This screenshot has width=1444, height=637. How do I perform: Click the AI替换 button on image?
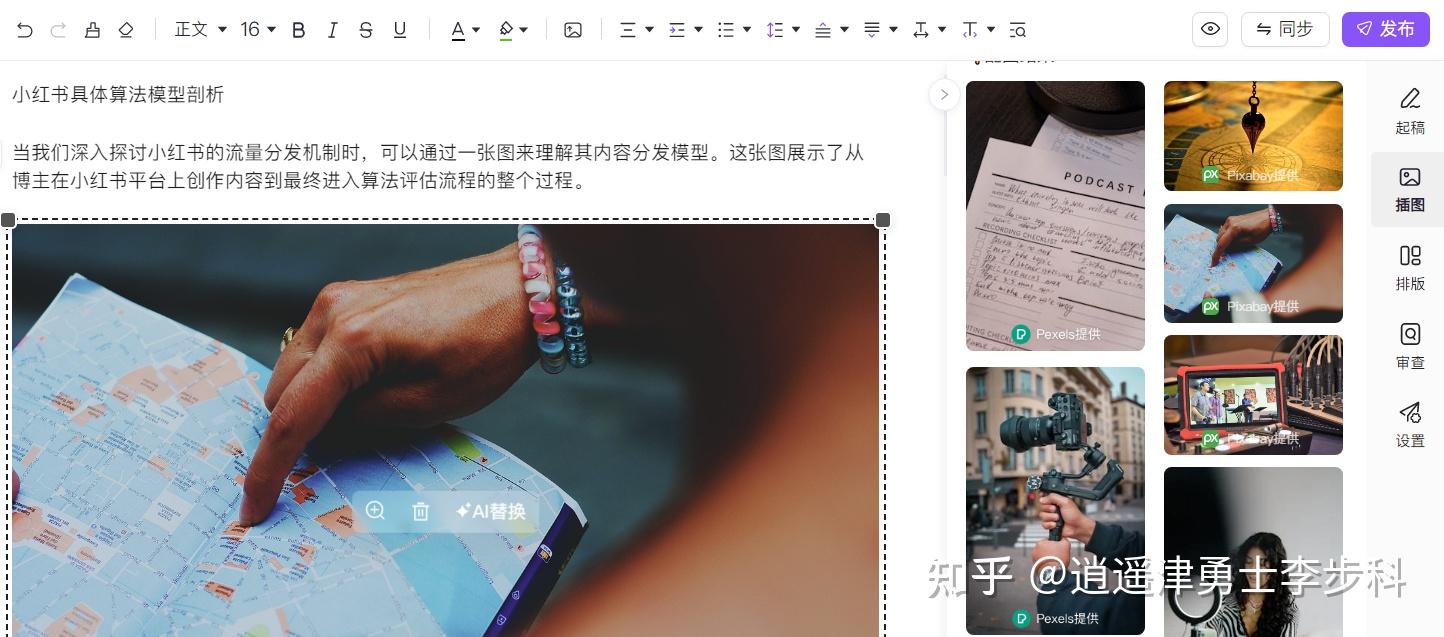coord(491,511)
